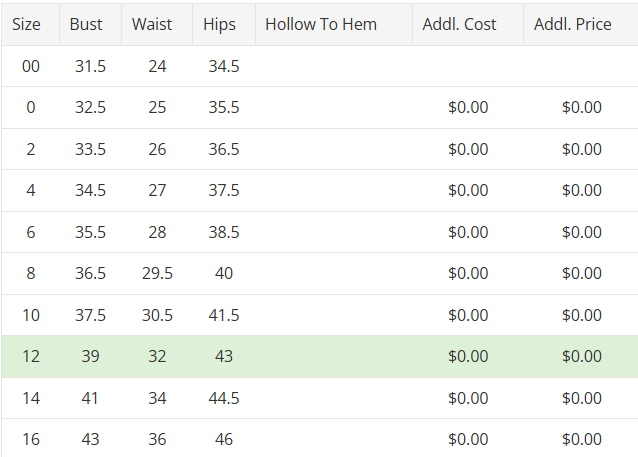
Task: Click the Addl. Price column header
Action: 572,24
